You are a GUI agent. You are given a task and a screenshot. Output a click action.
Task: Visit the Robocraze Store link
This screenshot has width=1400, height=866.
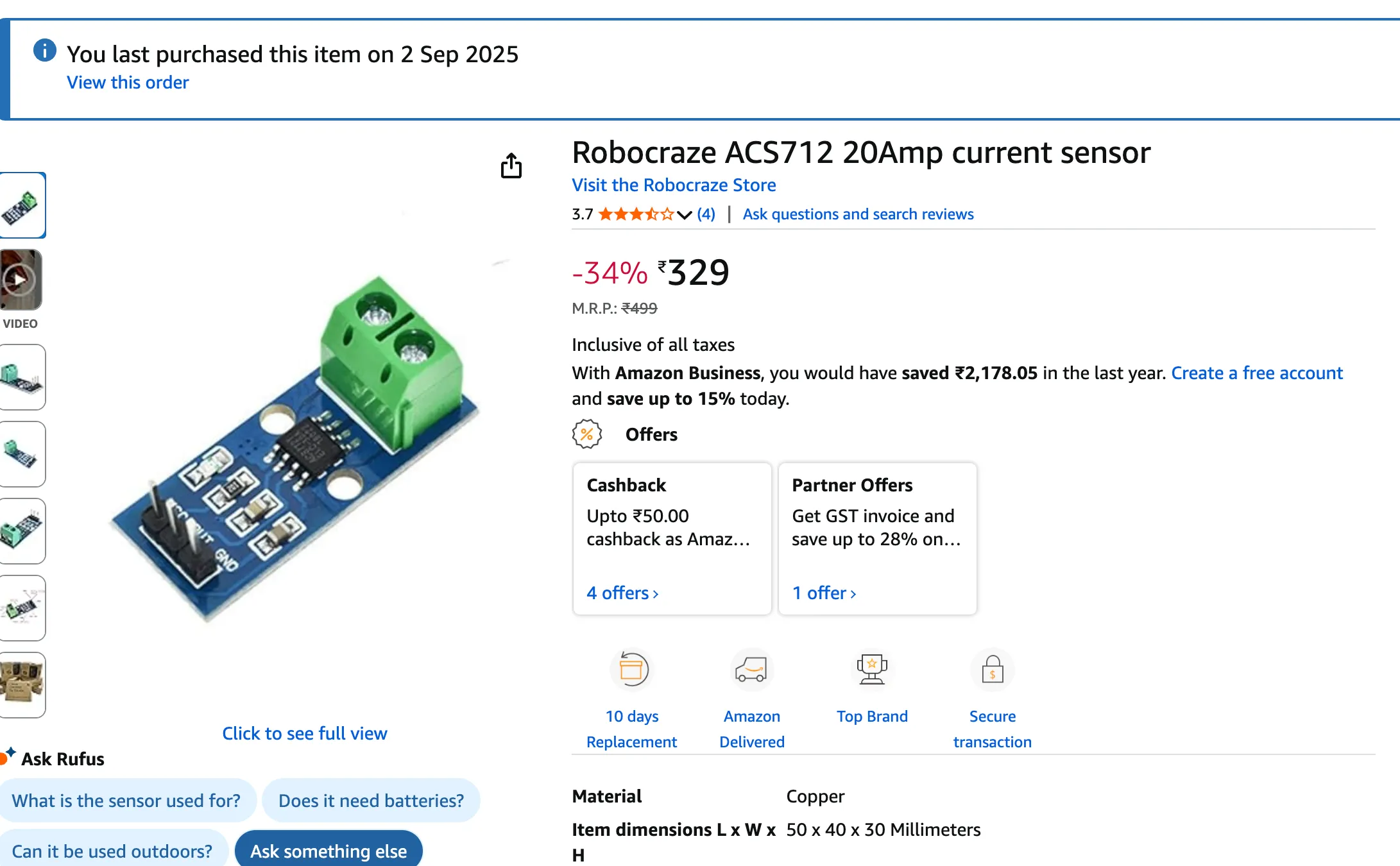point(674,185)
